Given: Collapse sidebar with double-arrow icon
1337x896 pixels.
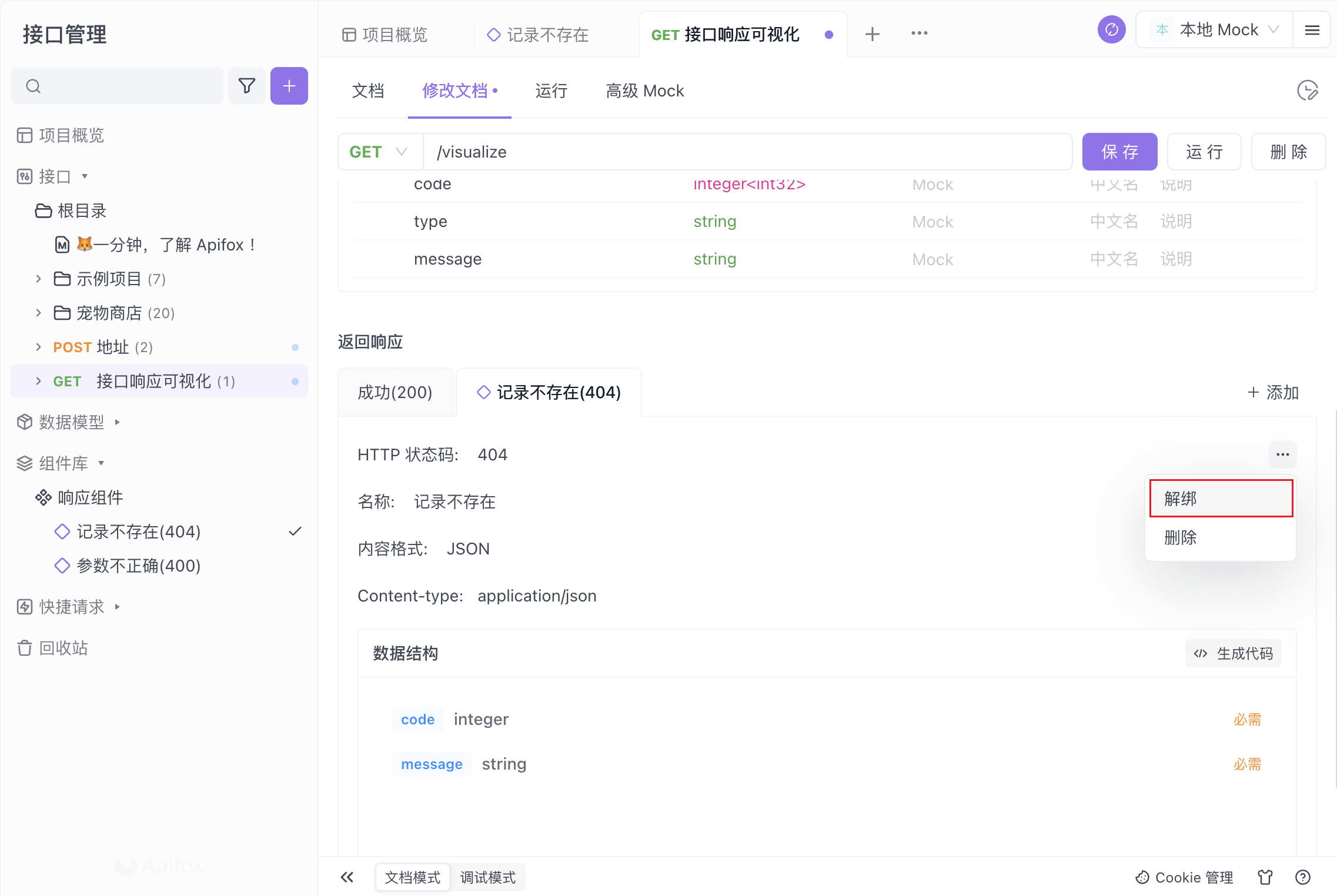Looking at the screenshot, I should pos(347,877).
